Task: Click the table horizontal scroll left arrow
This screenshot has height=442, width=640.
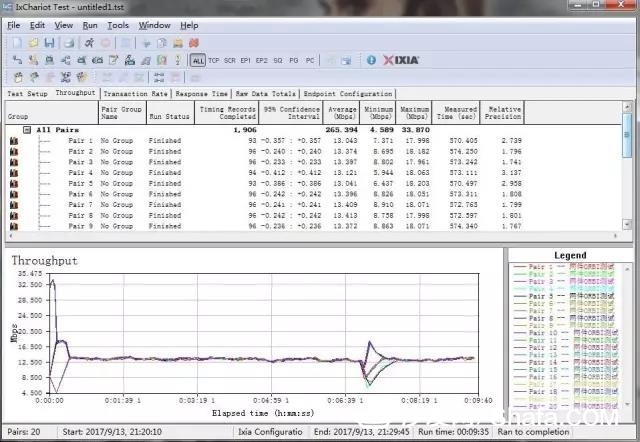Action: point(10,235)
